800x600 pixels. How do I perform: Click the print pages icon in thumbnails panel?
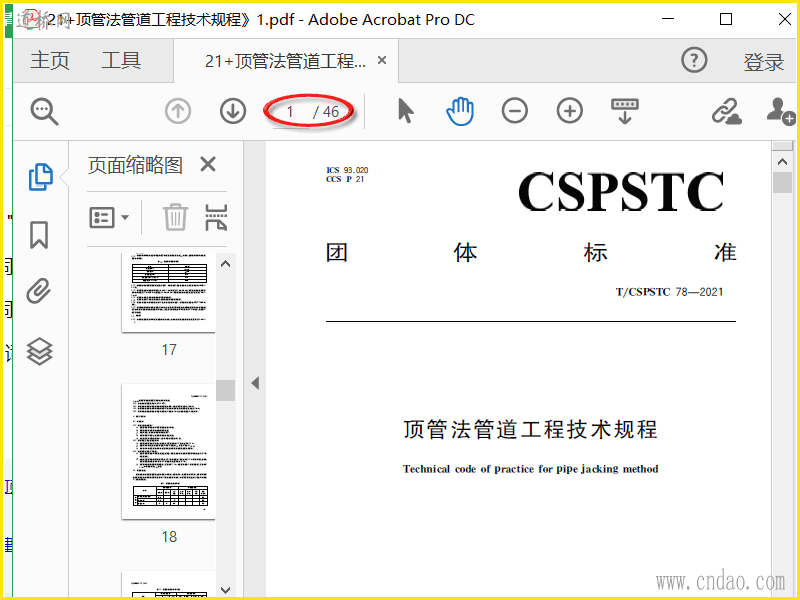[216, 217]
